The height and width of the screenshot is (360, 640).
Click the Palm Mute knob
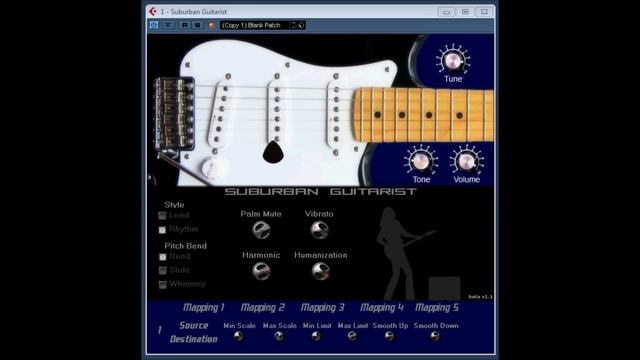(x=261, y=230)
